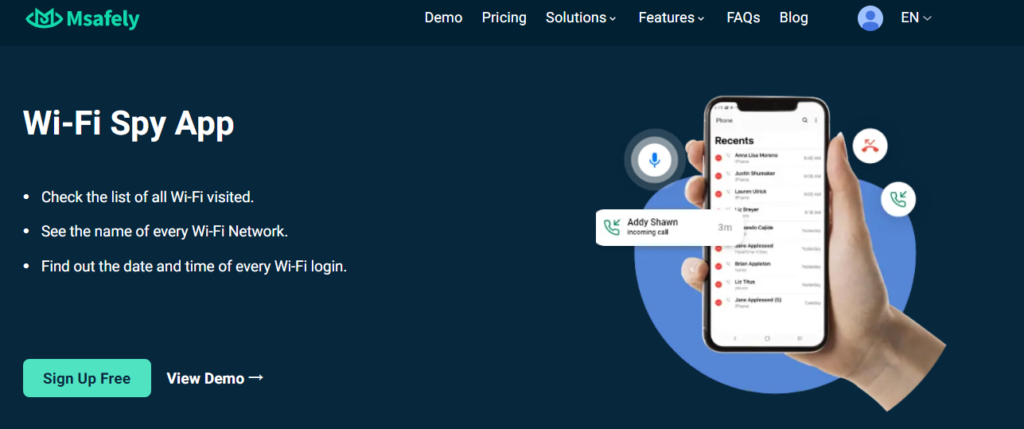The width and height of the screenshot is (1024, 429).
Task: Expand the Solutions dropdown menu
Action: [581, 18]
